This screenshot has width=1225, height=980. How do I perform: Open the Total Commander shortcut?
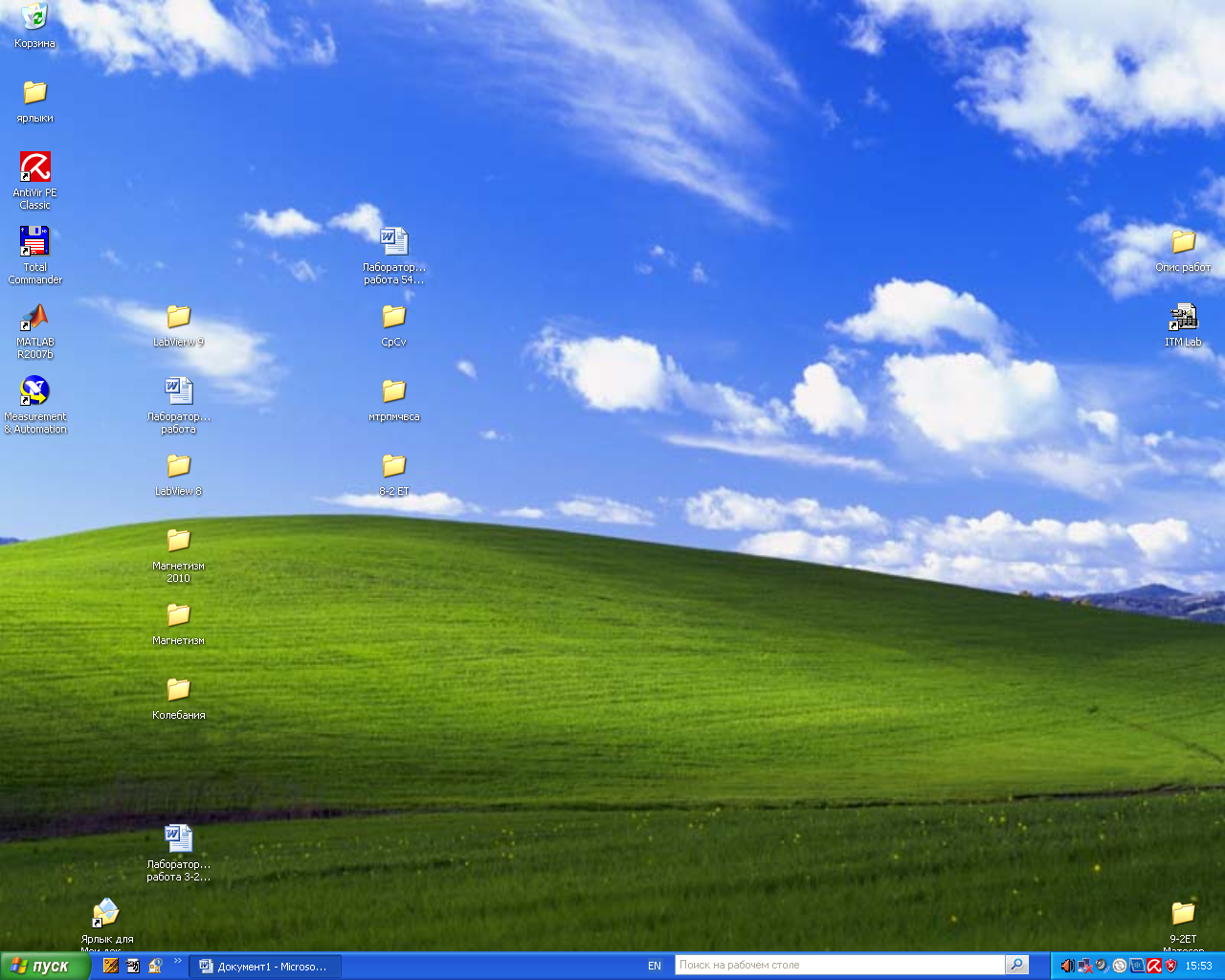point(35,255)
